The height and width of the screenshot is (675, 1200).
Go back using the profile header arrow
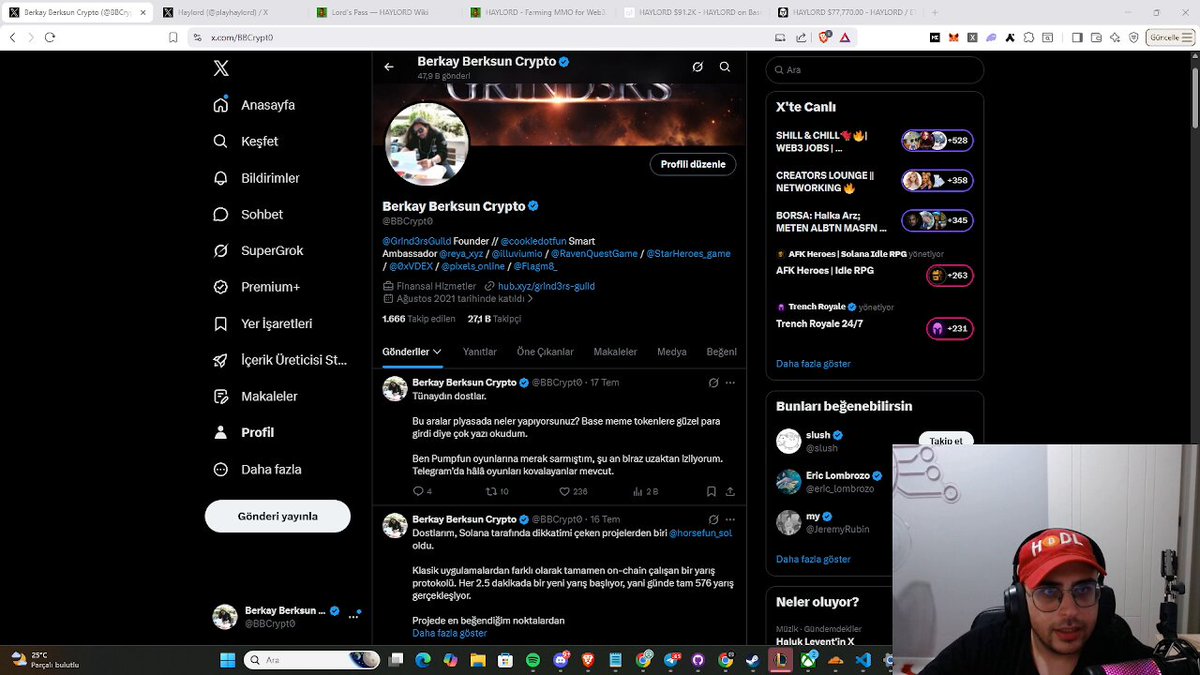pos(389,67)
